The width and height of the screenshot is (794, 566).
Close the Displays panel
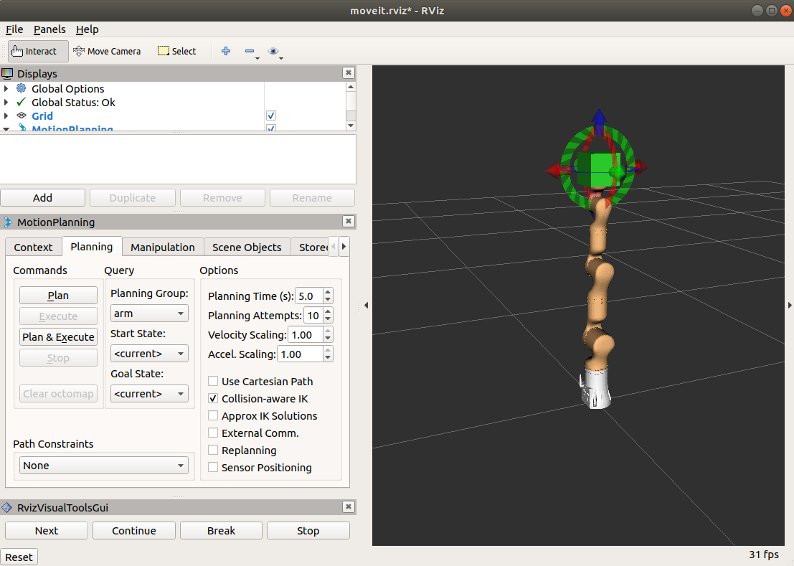tap(348, 73)
